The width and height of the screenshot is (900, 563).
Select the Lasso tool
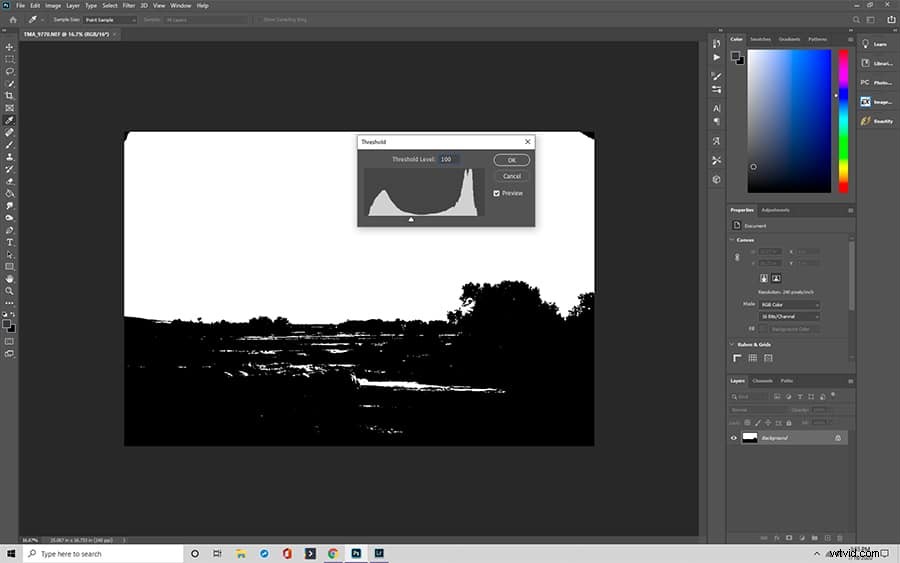coord(9,71)
